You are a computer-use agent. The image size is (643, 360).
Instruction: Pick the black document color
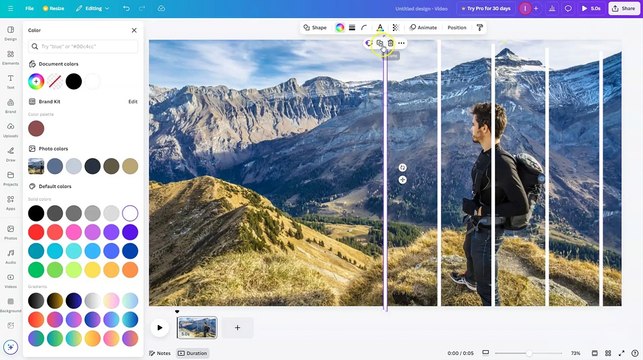pyautogui.click(x=74, y=81)
